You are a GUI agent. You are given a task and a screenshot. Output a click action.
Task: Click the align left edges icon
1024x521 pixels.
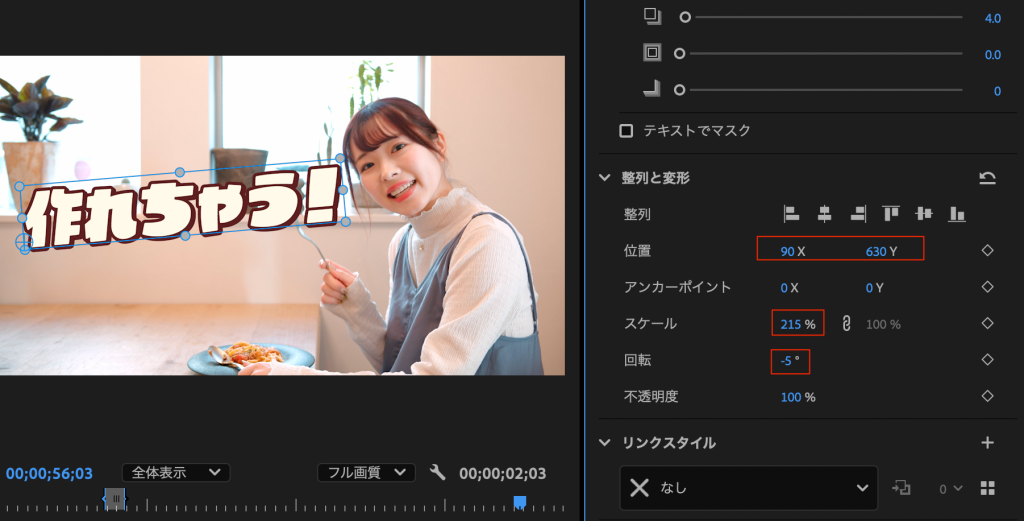(791, 213)
